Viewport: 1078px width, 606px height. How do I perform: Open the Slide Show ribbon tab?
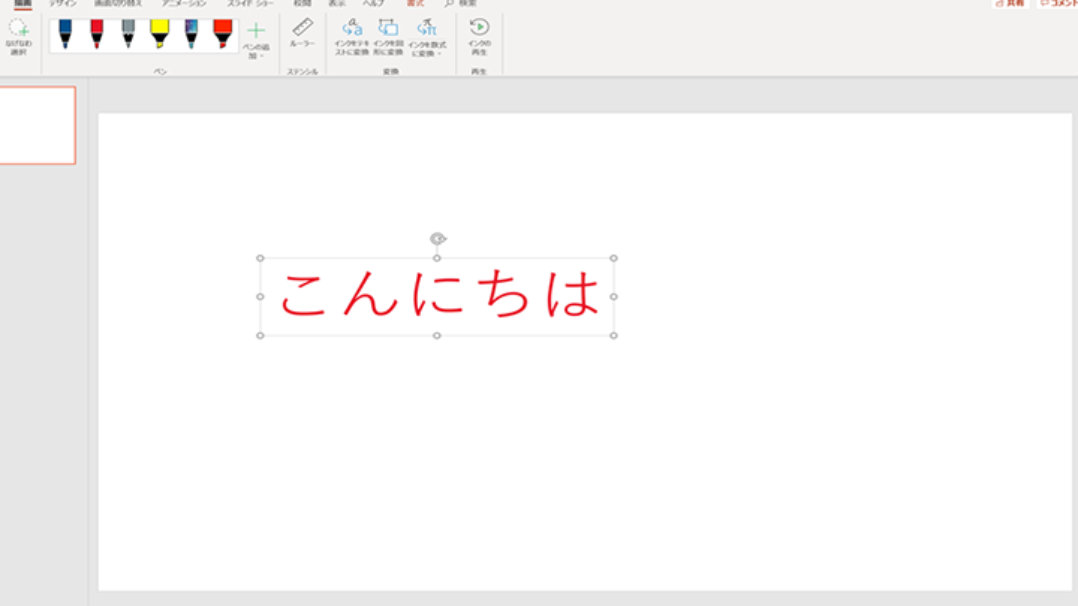250,3
